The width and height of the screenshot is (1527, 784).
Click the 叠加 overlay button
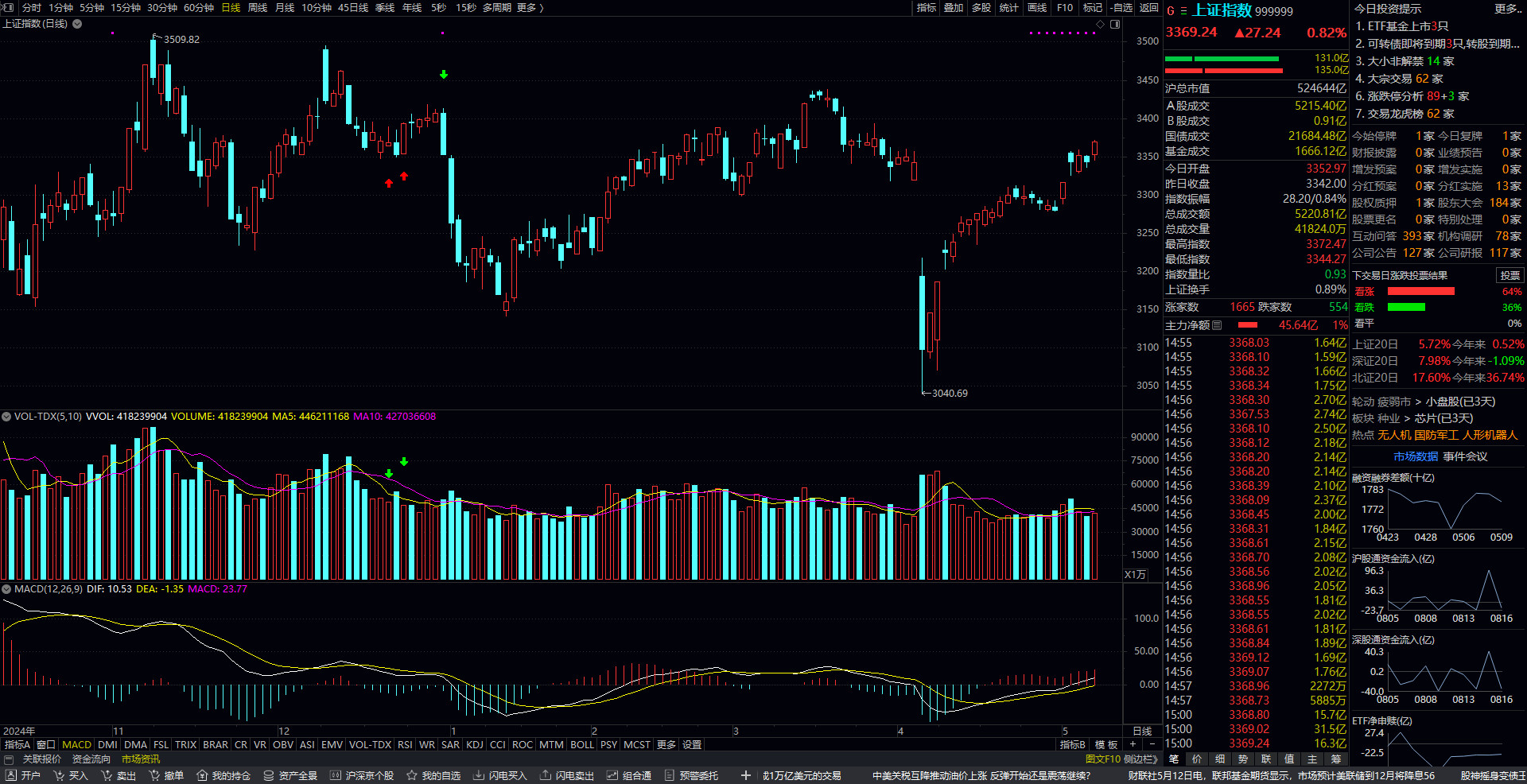coord(954,8)
